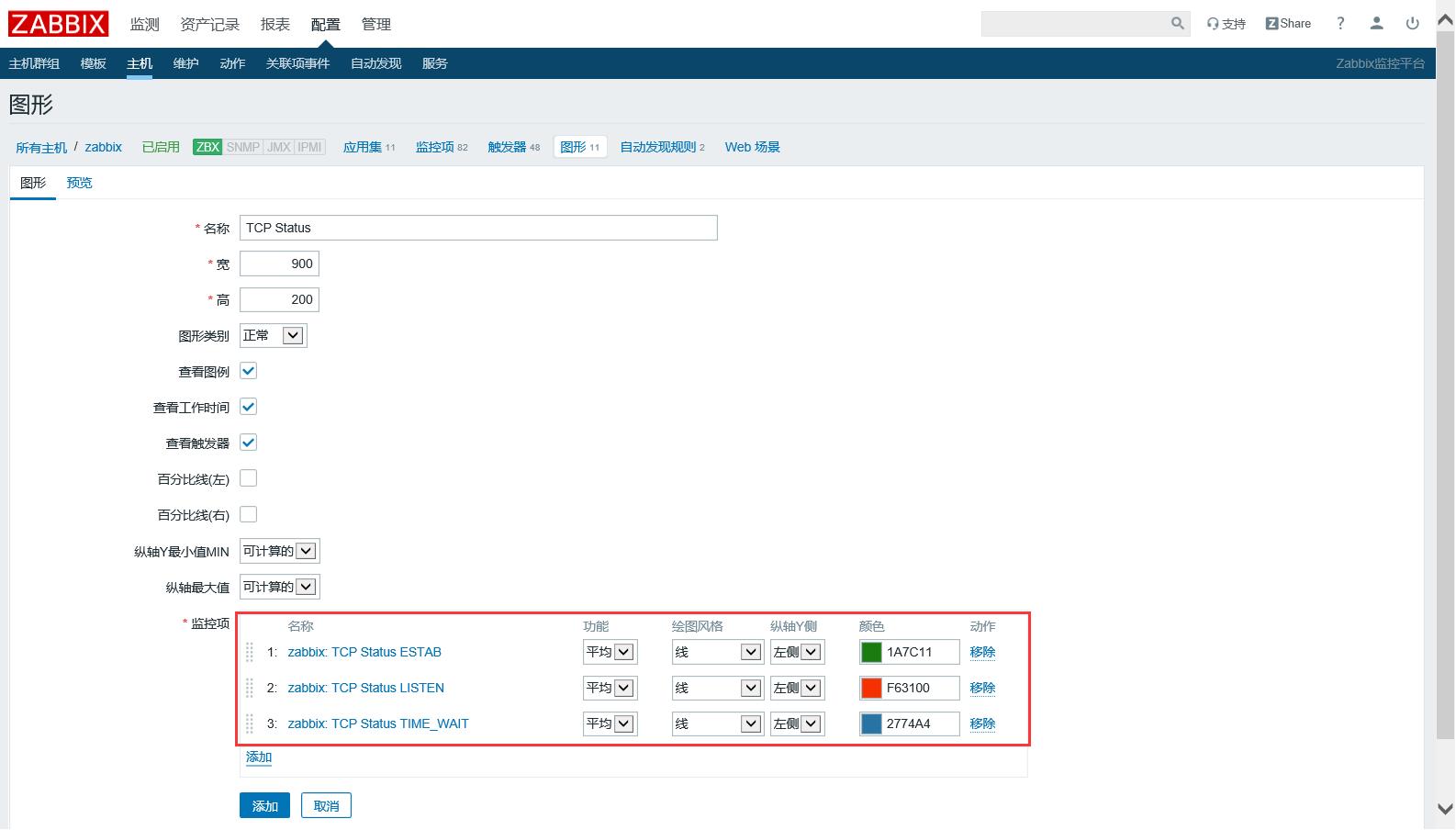Open 功能 dropdown for ESTAB item
Screen dimensions: 1456x830
click(610, 652)
